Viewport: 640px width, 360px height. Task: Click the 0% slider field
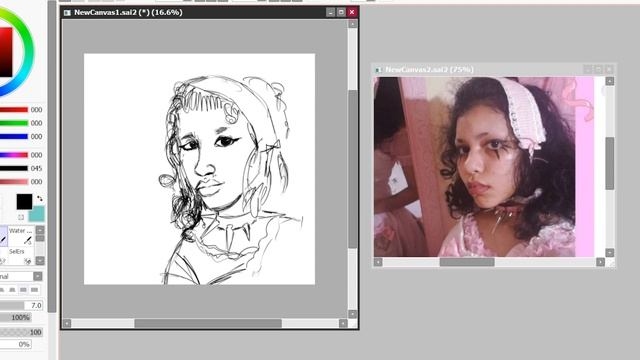16,344
